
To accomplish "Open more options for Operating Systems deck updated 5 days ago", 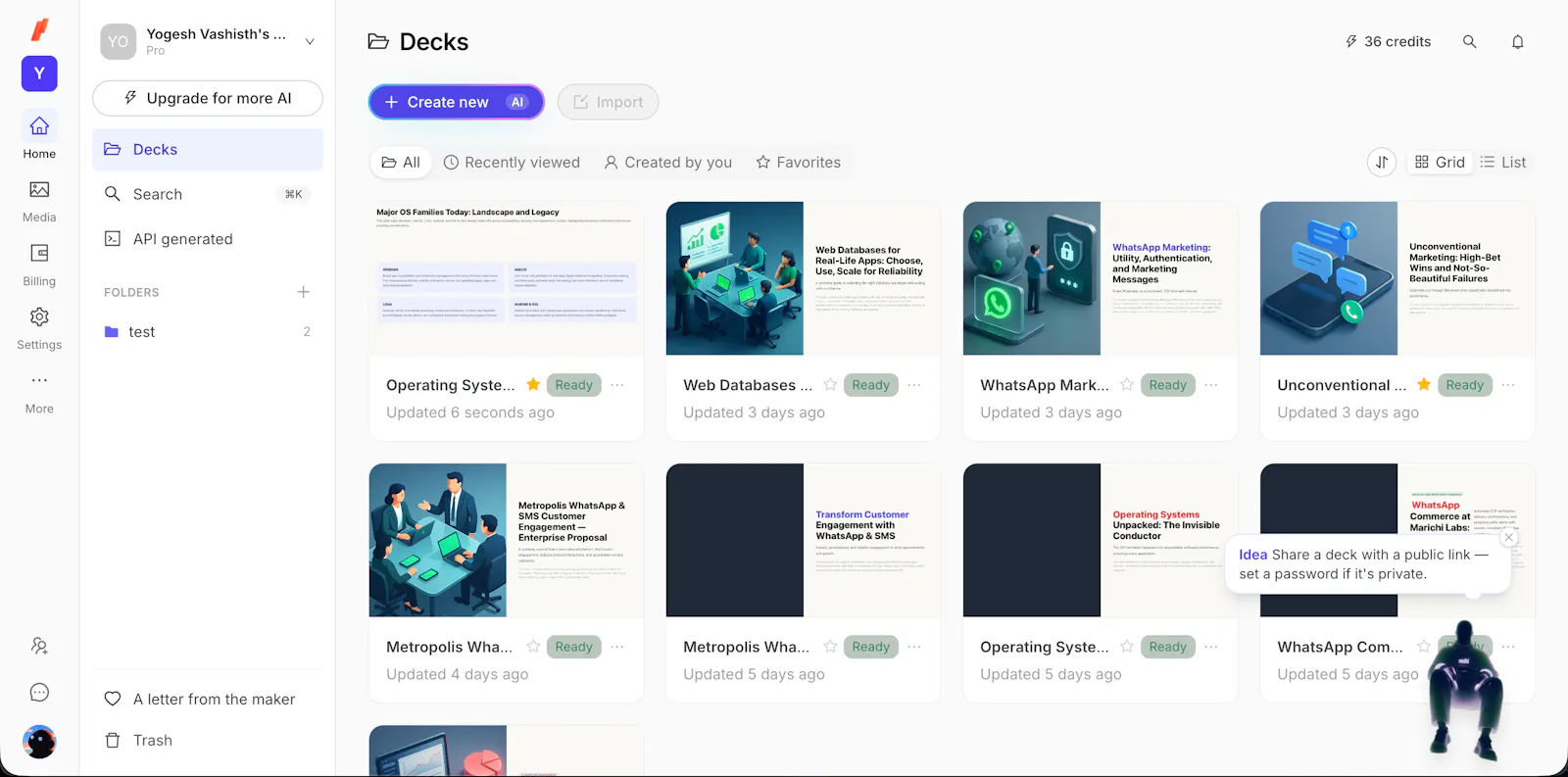I will pos(1211,647).
